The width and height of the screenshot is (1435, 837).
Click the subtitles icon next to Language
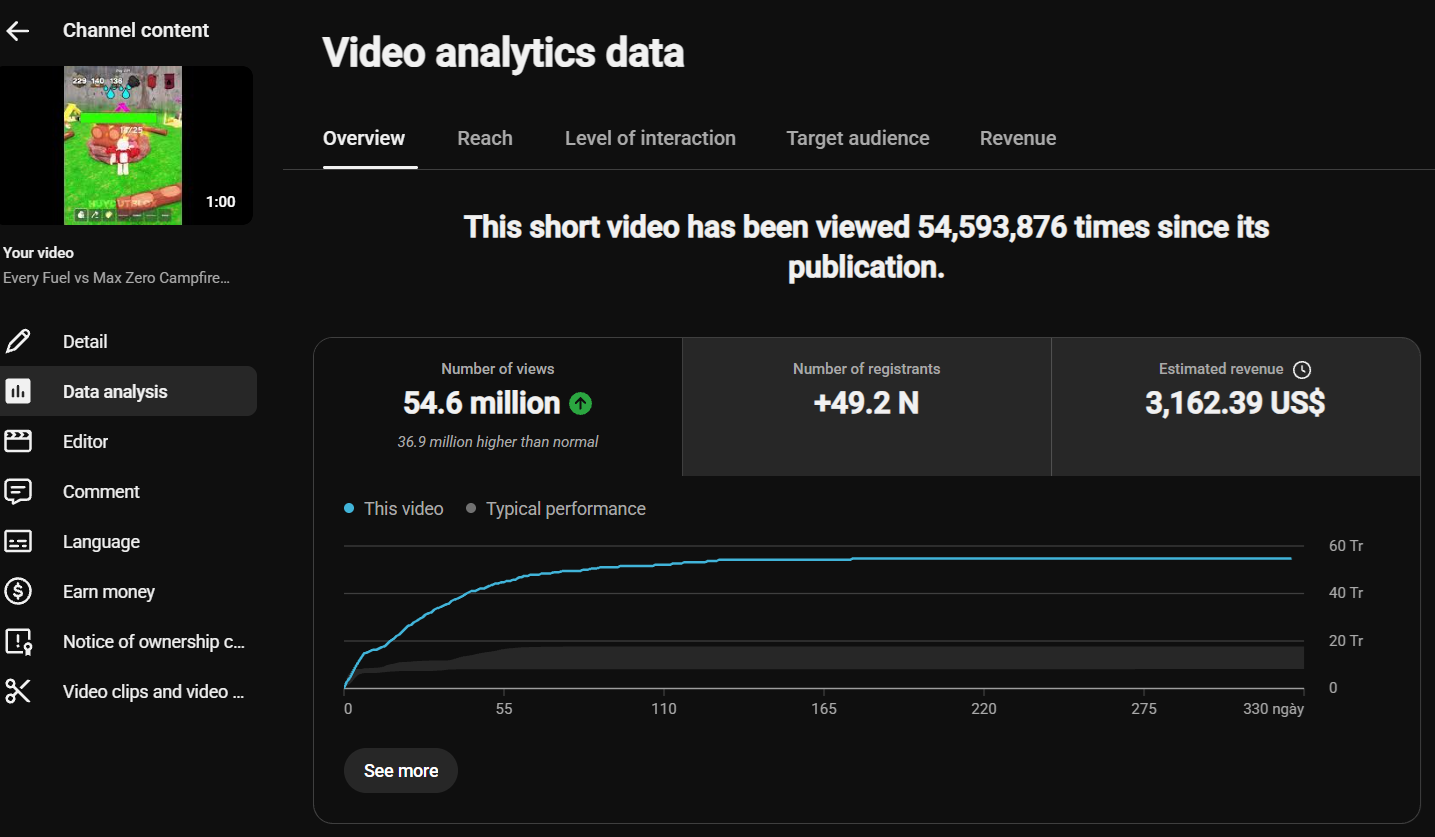point(18,541)
